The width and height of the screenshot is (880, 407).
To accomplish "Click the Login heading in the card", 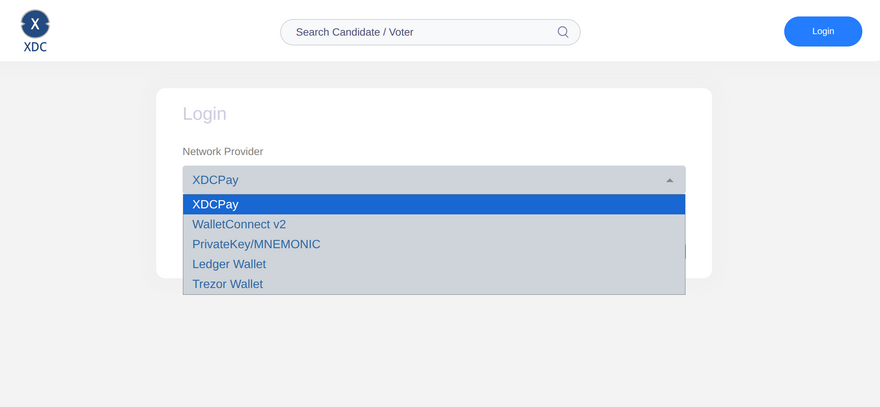I will pos(204,114).
